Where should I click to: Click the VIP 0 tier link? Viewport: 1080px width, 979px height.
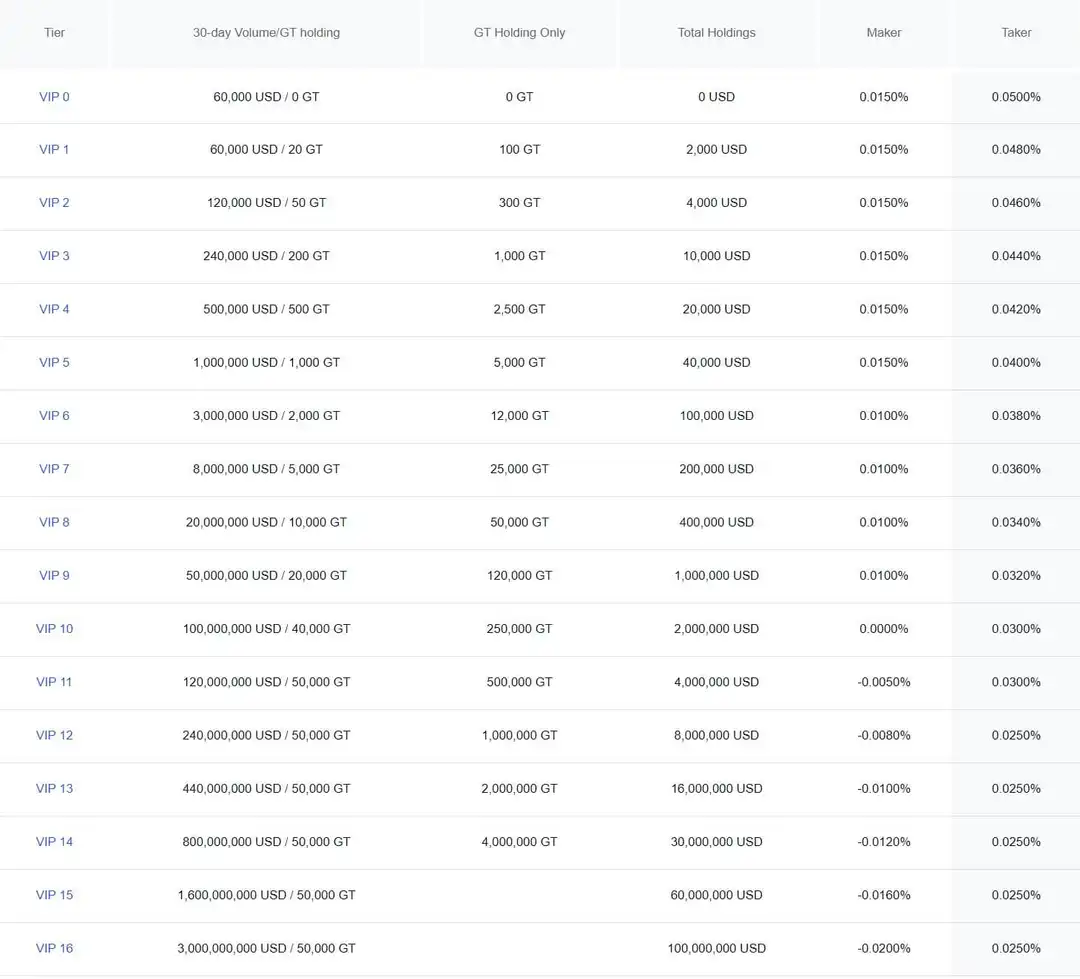[x=54, y=97]
